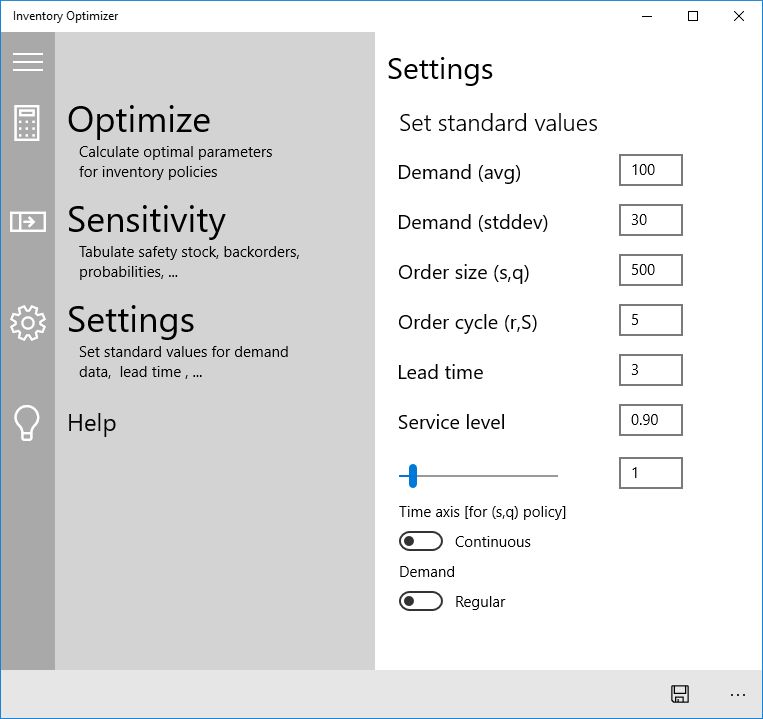Viewport: 763px width, 719px height.
Task: Click the calculator Optimize icon
Action: [x=27, y=123]
